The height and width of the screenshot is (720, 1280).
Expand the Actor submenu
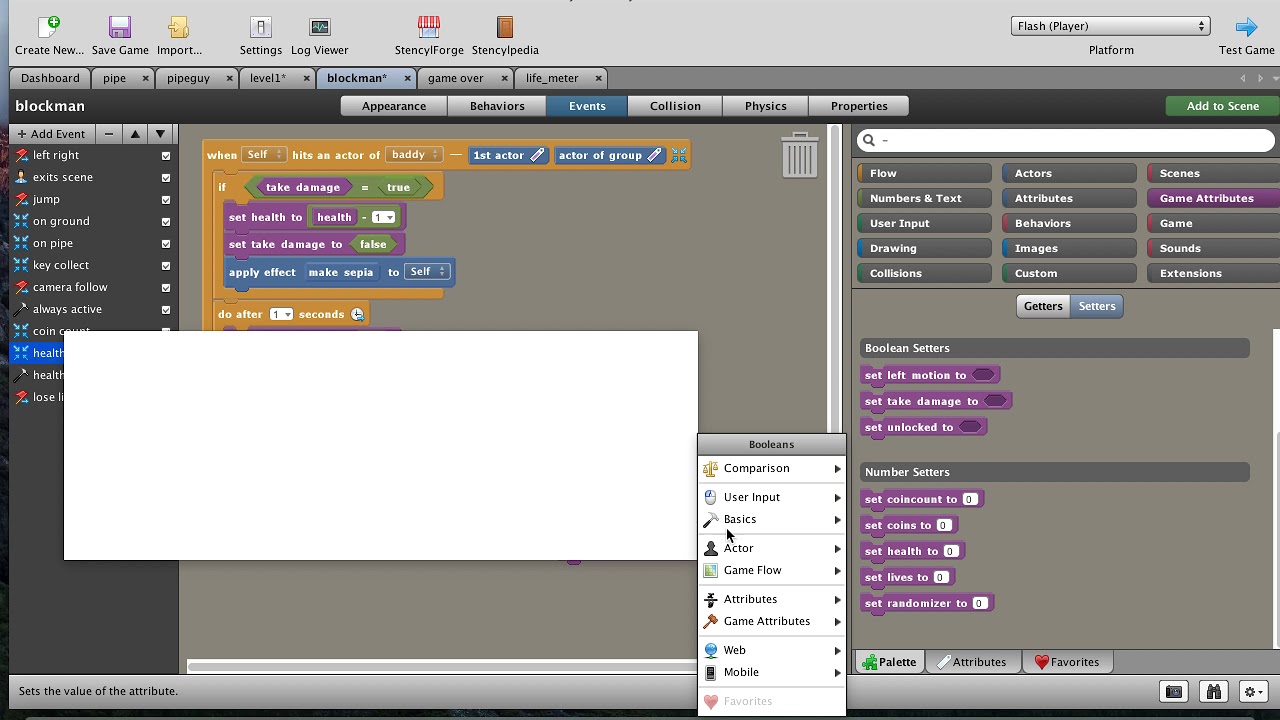771,548
